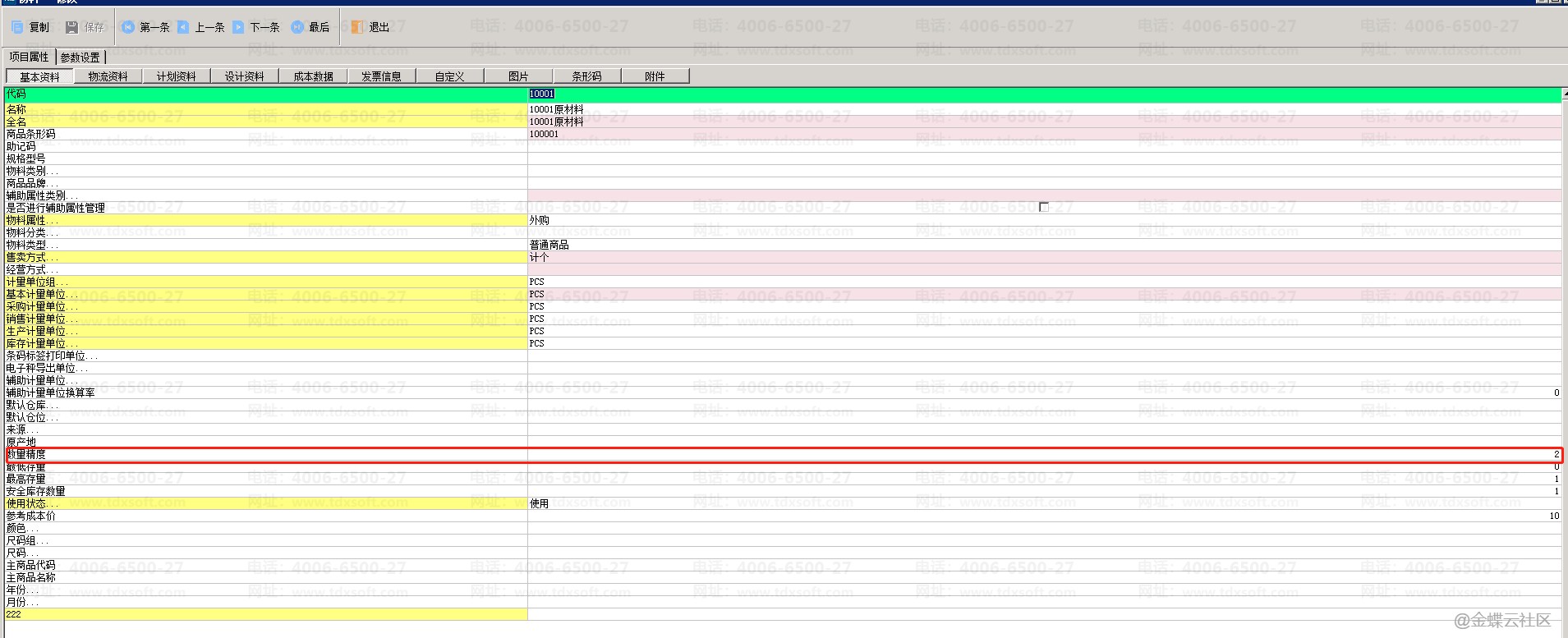The image size is (1568, 638).
Task: Open the 物流资料 tab
Action: pyautogui.click(x=108, y=76)
